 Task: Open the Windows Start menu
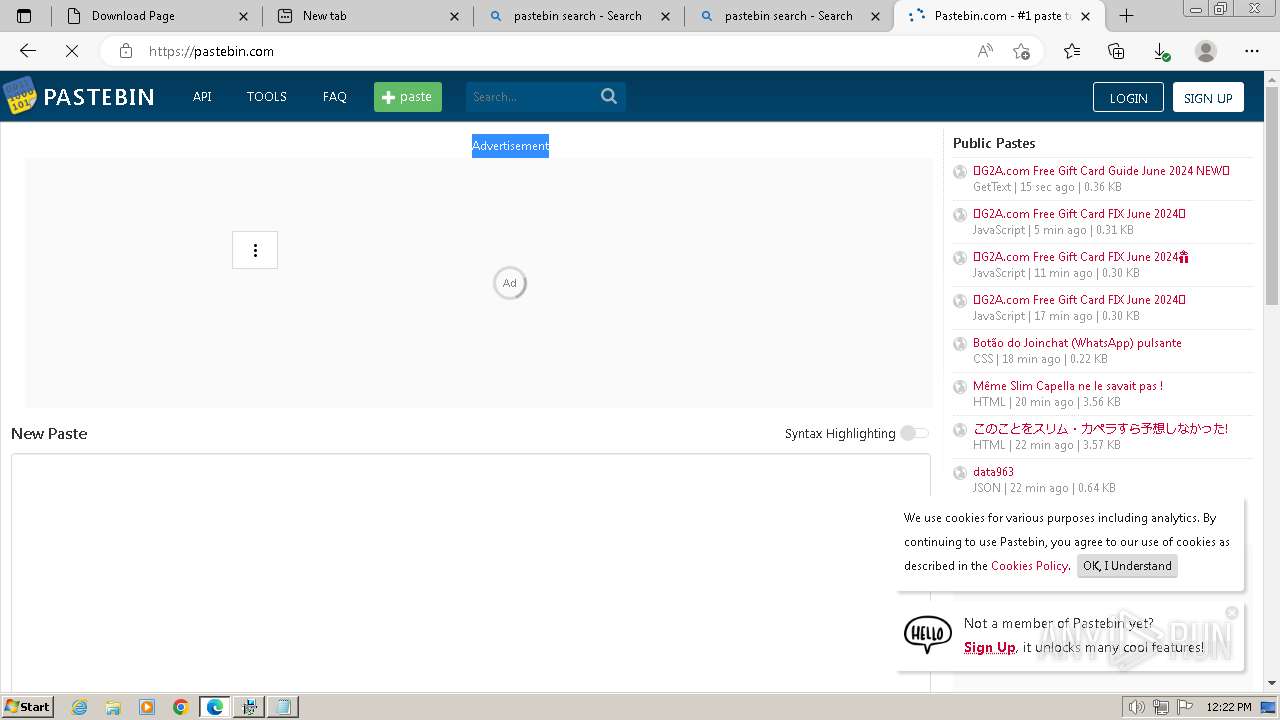pyautogui.click(x=28, y=707)
